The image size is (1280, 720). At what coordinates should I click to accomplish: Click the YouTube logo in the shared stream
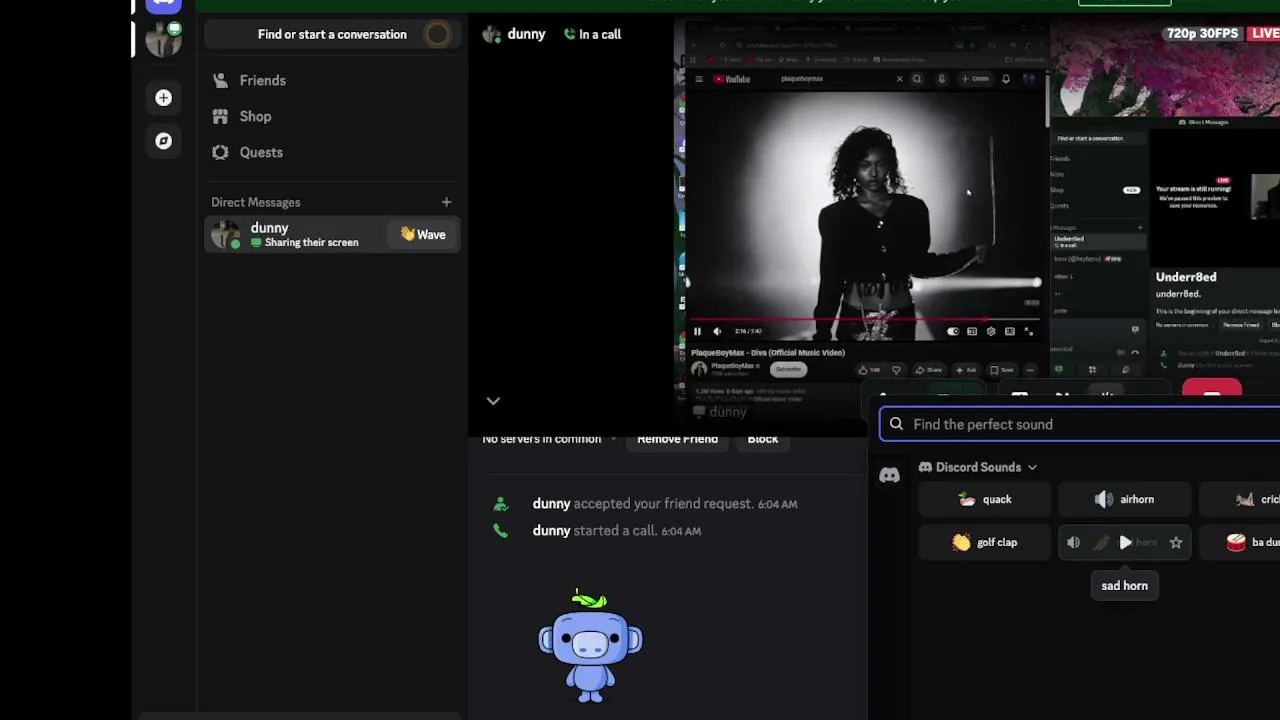point(732,79)
